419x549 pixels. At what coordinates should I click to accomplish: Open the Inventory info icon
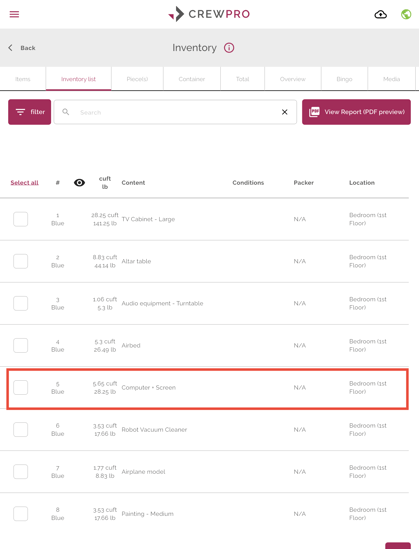[229, 48]
